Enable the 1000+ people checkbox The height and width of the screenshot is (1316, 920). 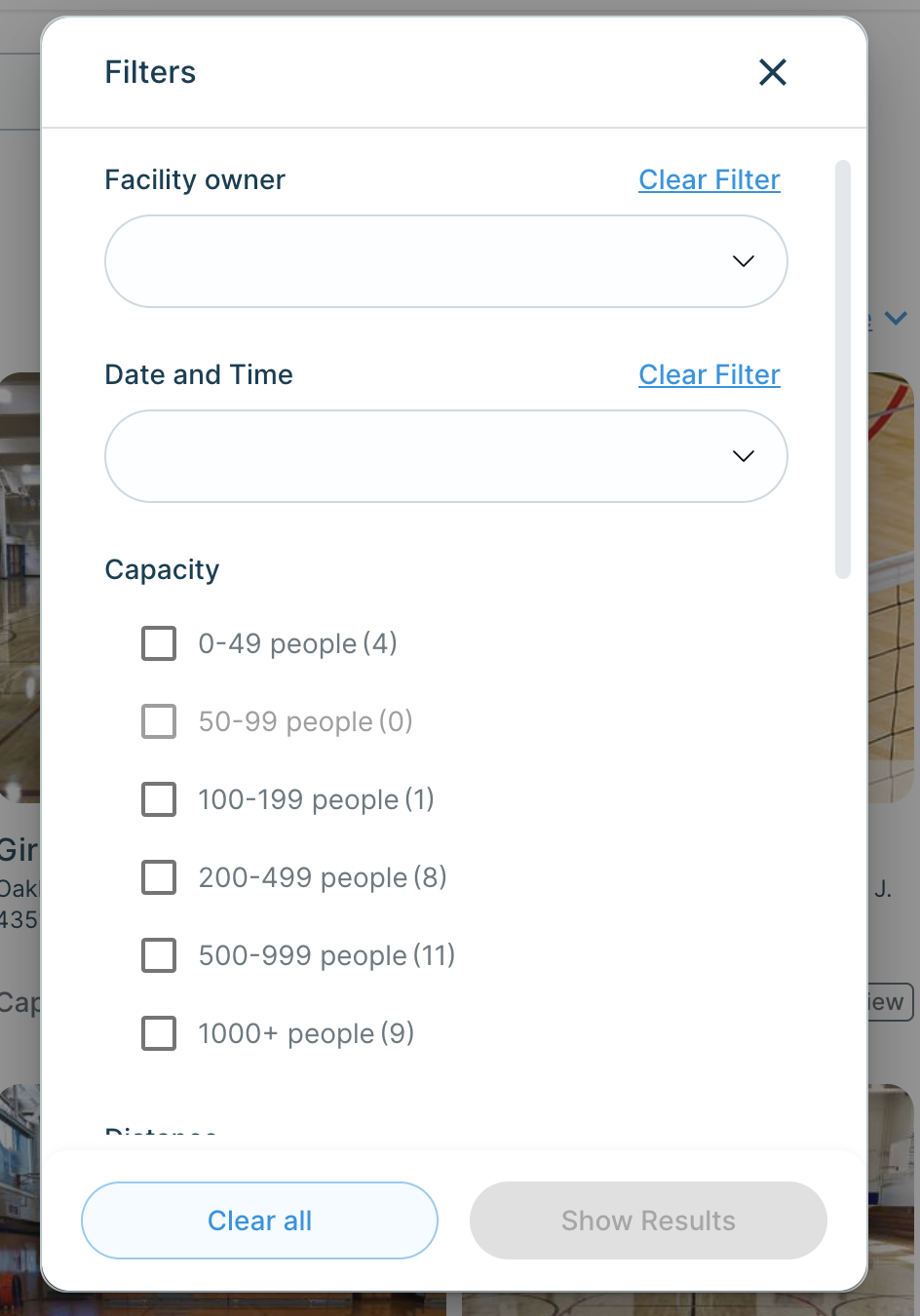[159, 1033]
